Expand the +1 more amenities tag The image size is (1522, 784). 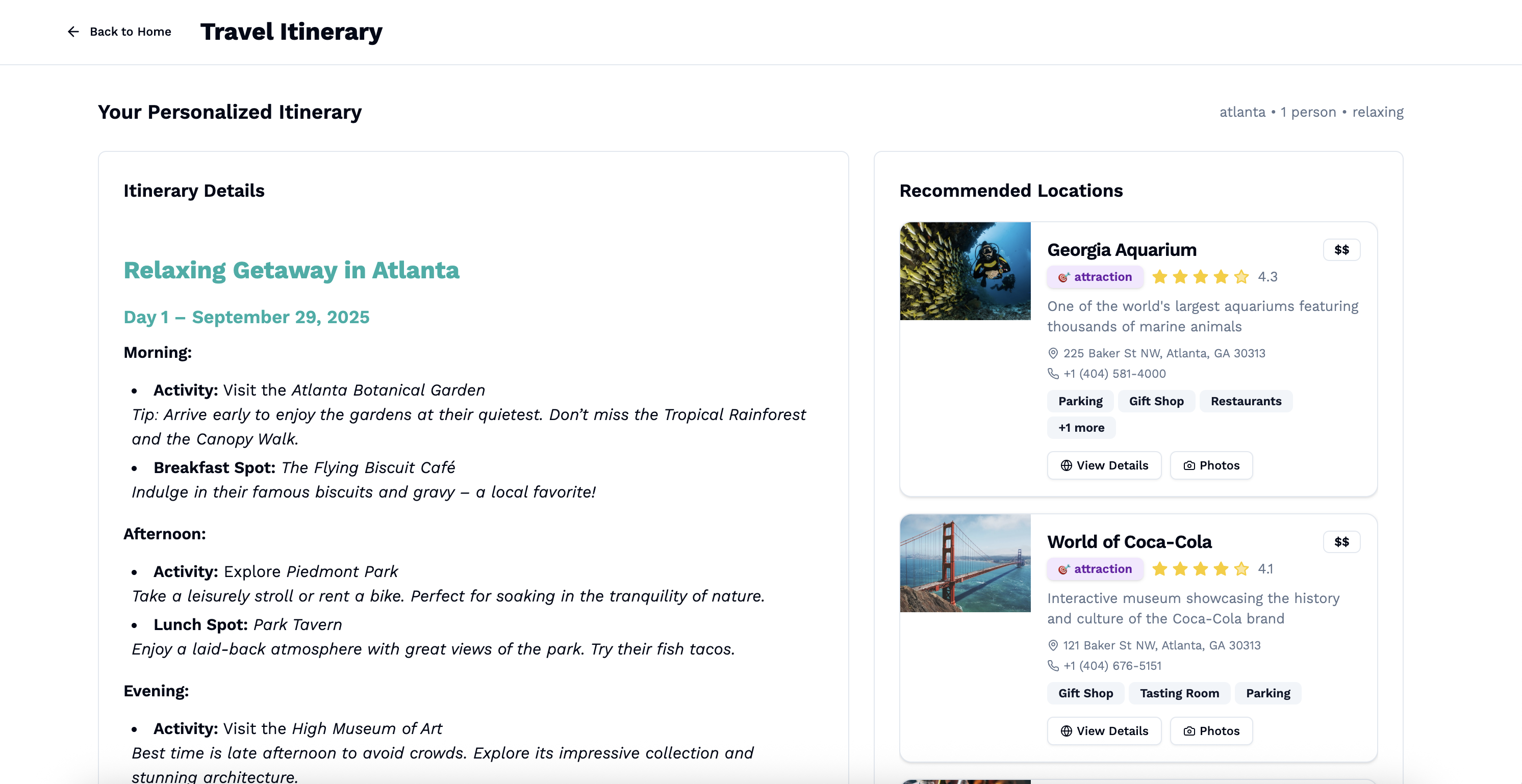click(1081, 427)
